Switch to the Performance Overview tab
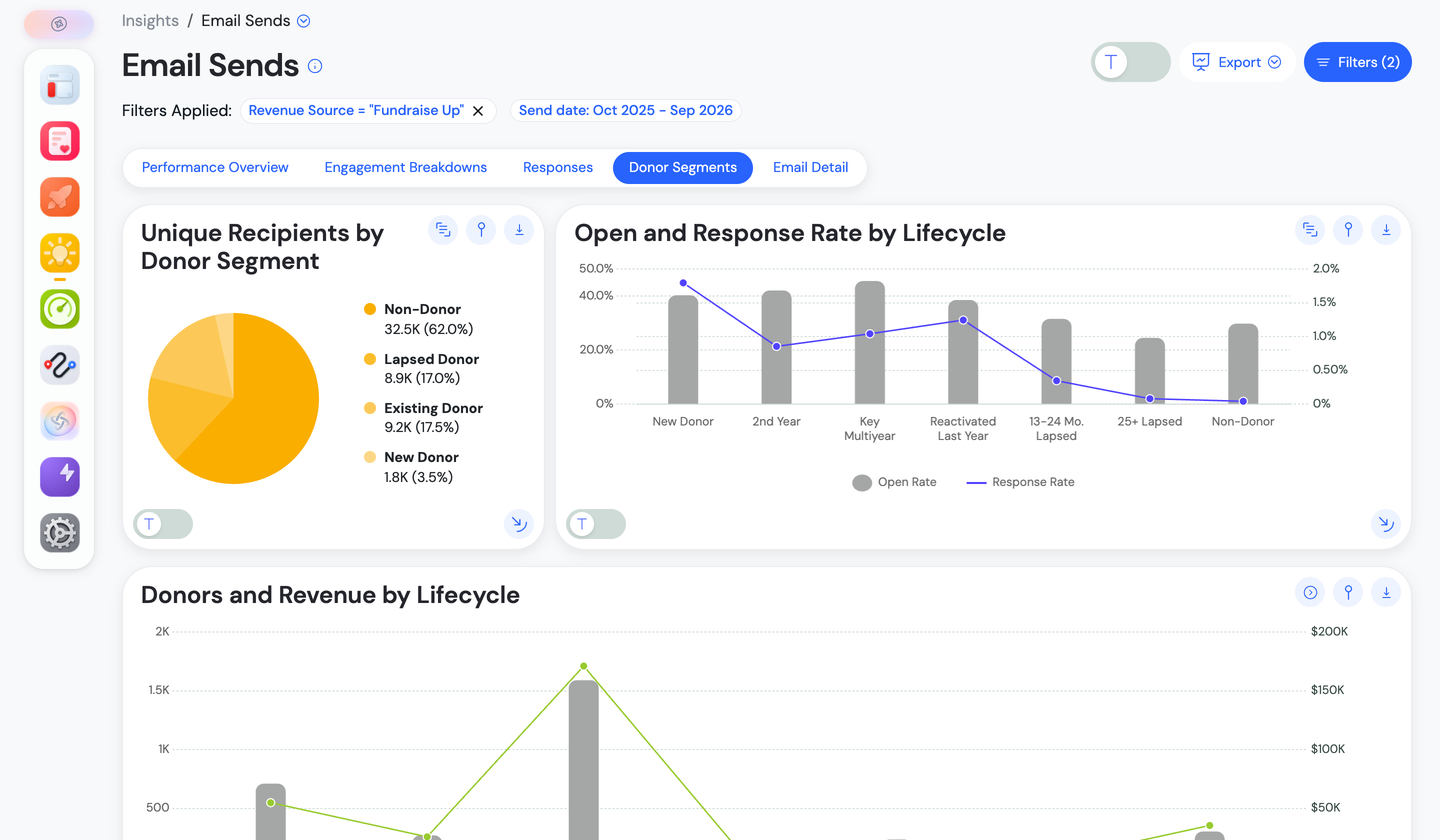The height and width of the screenshot is (840, 1440). [x=215, y=168]
